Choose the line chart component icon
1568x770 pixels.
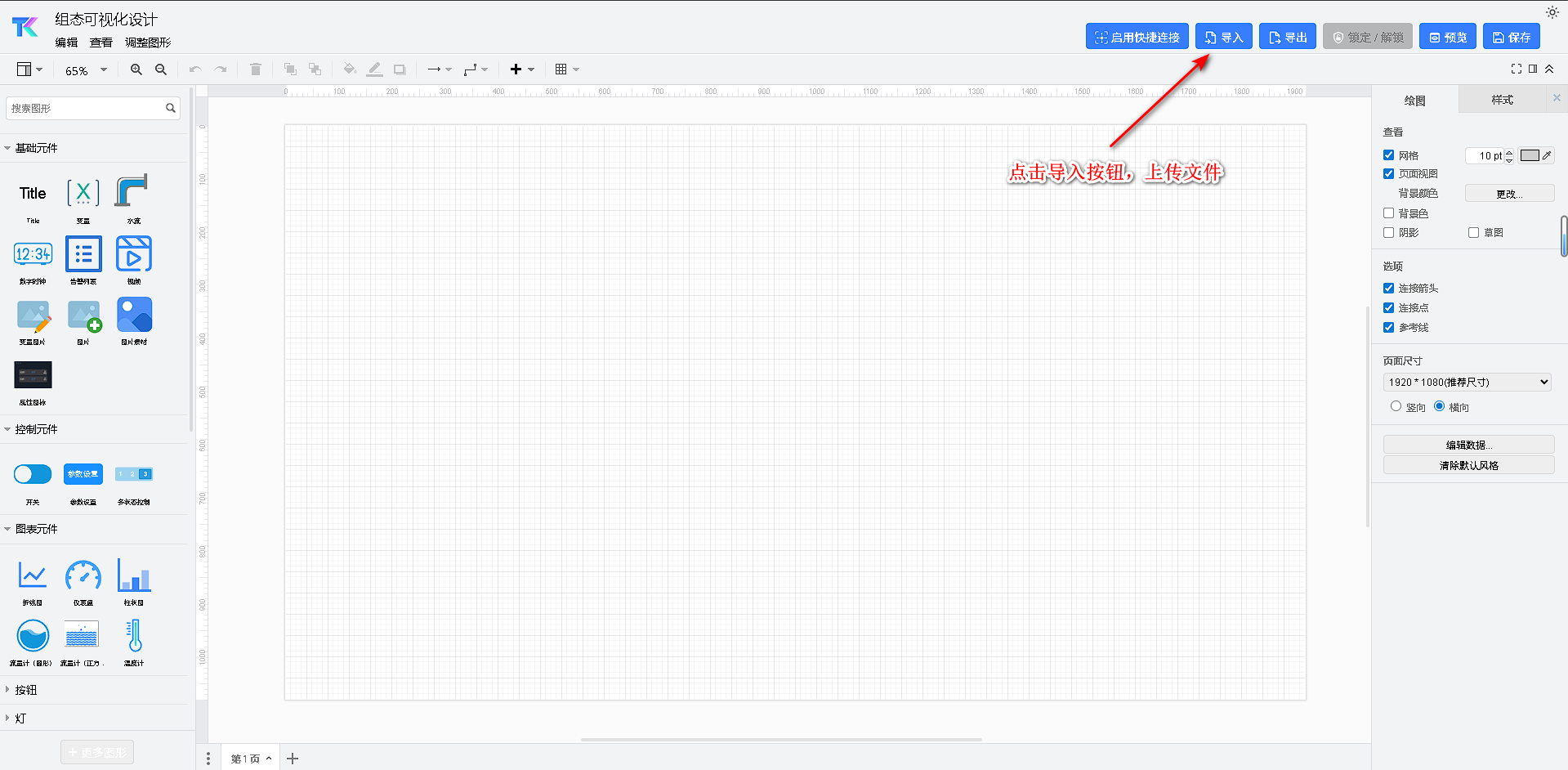[x=33, y=576]
